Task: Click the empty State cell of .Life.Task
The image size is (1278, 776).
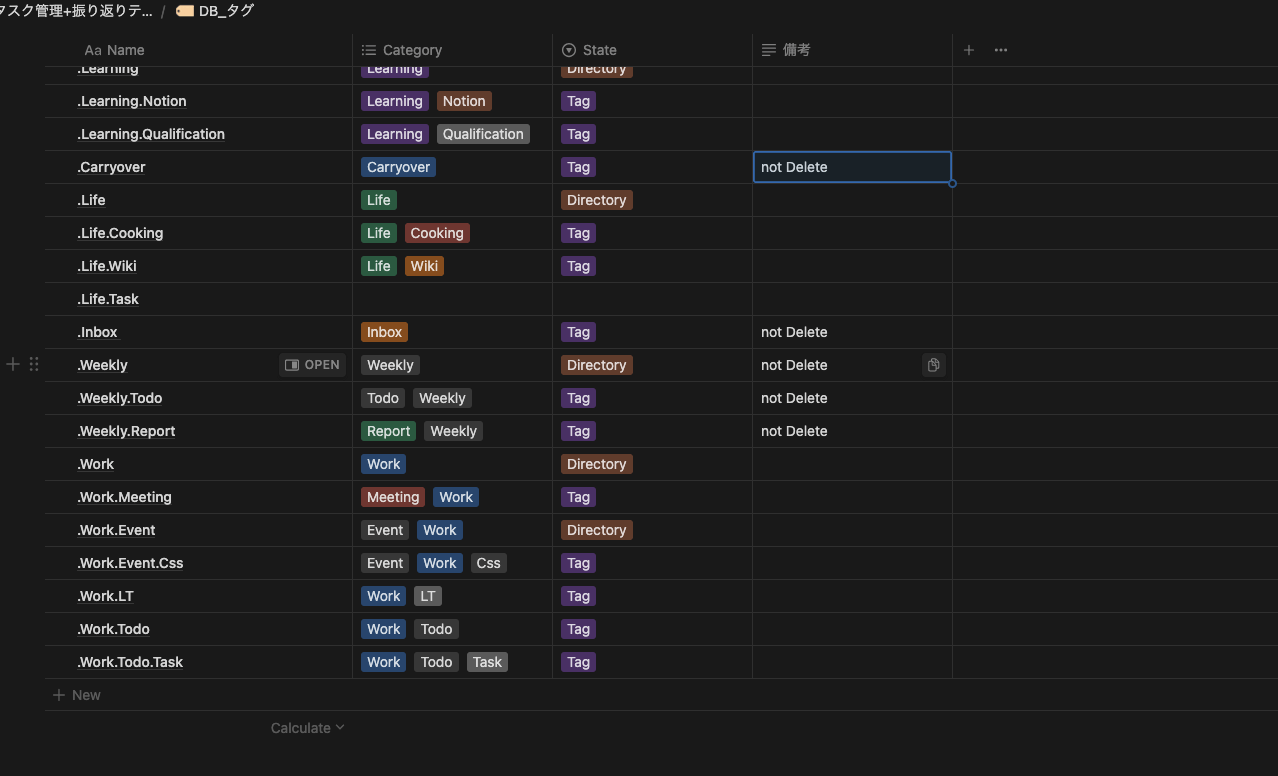Action: 652,299
